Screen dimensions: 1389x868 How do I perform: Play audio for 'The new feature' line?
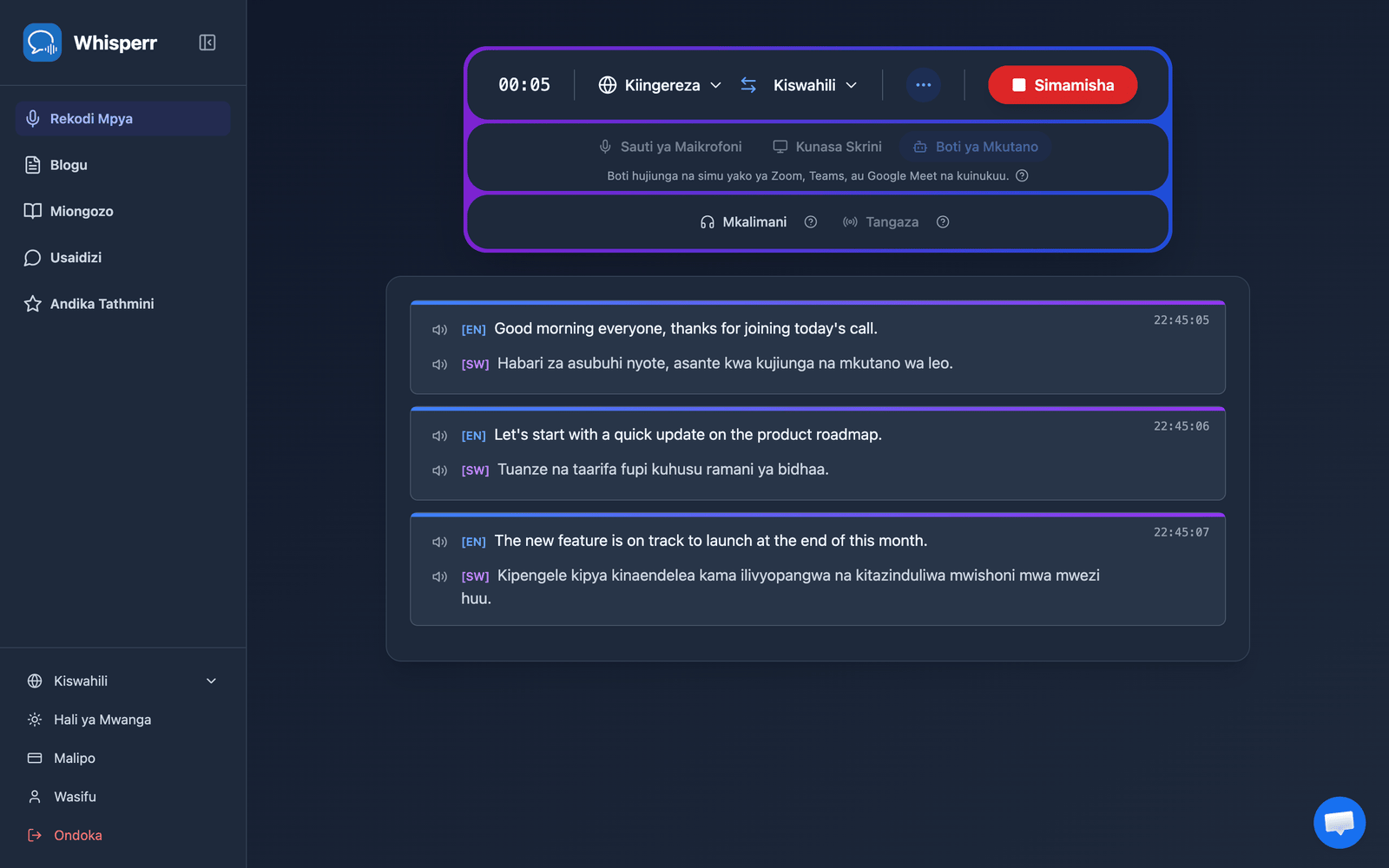coord(440,542)
